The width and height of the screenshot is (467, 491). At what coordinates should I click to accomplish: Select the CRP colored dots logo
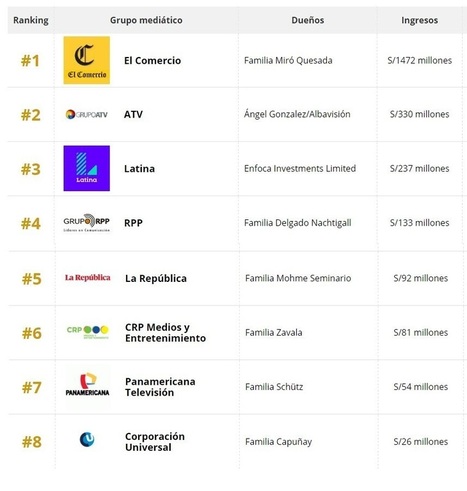[x=87, y=332]
